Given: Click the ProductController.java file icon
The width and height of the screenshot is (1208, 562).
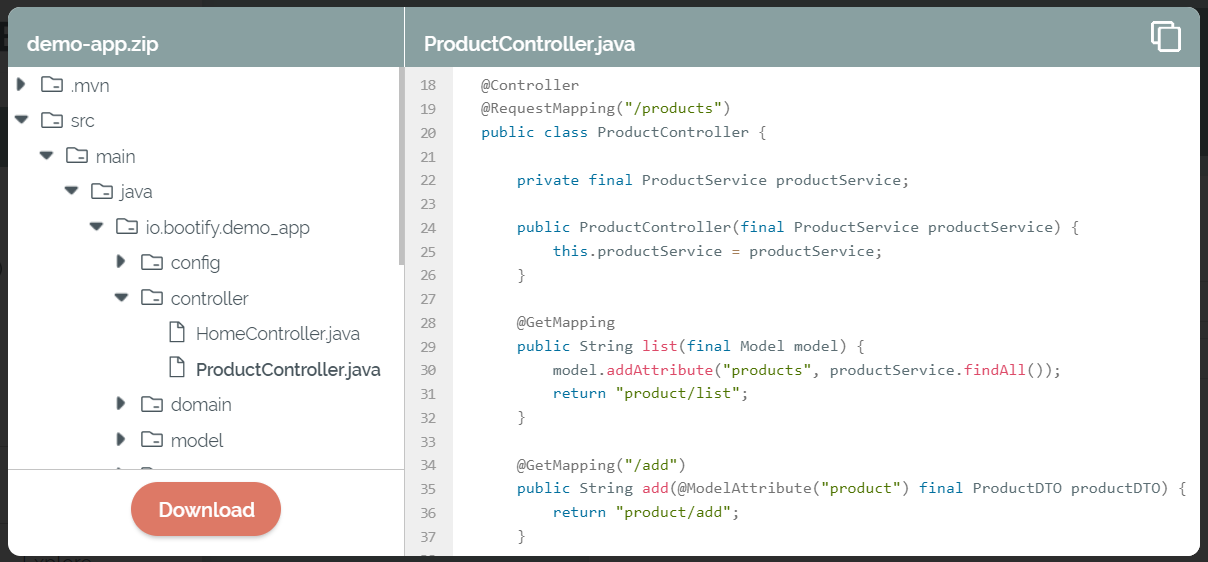Looking at the screenshot, I should [x=177, y=368].
